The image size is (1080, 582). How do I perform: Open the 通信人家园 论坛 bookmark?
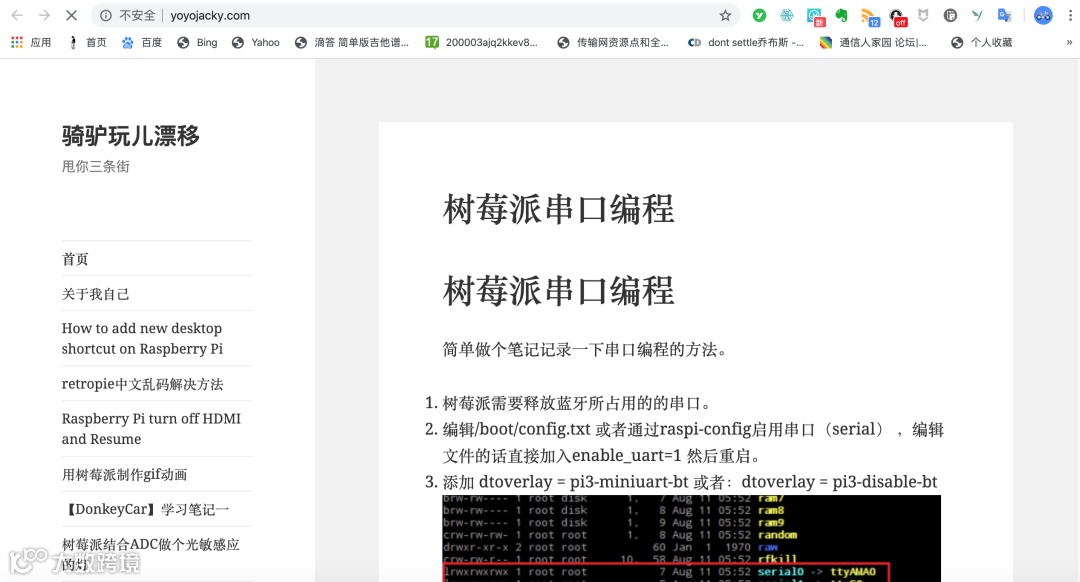(x=873, y=42)
